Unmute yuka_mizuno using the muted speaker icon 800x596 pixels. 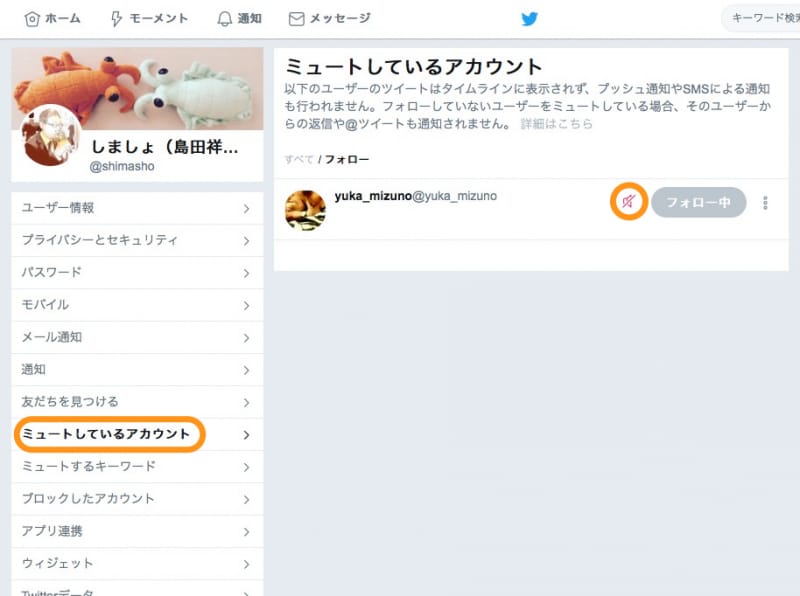click(628, 201)
